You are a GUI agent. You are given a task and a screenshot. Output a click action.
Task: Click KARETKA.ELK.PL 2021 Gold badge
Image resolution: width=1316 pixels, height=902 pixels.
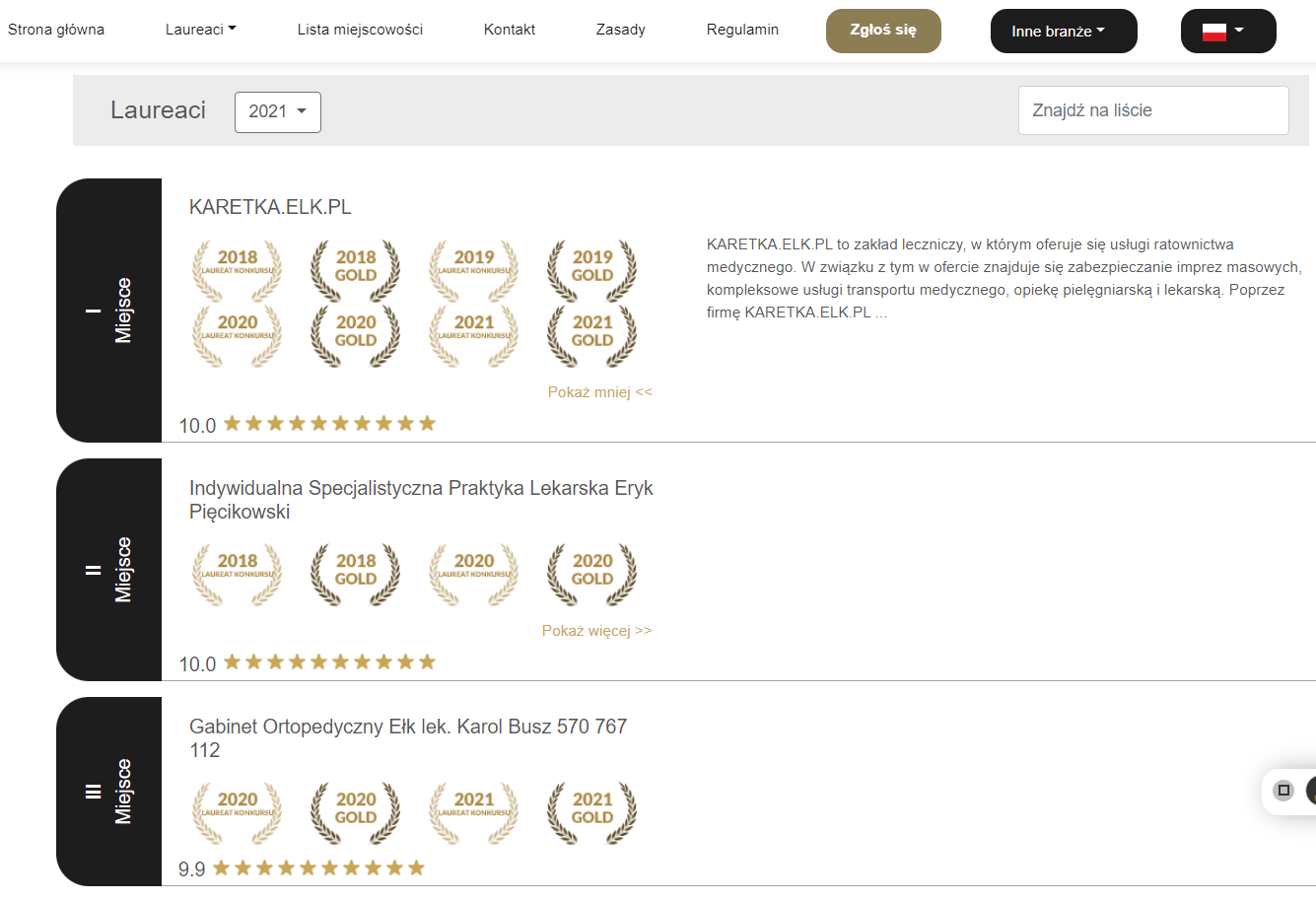(592, 335)
